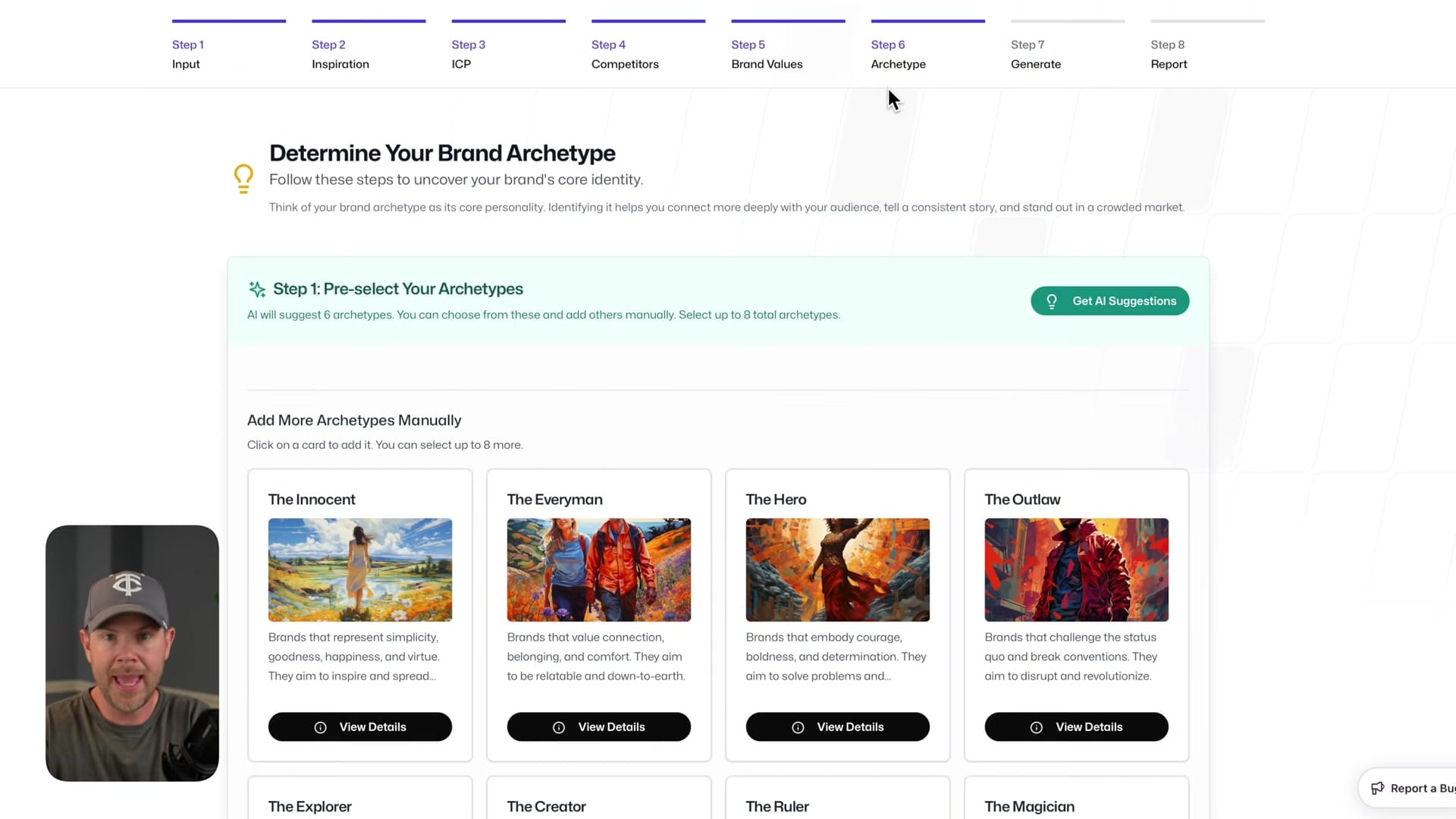View Details of The Everyman

(x=599, y=726)
